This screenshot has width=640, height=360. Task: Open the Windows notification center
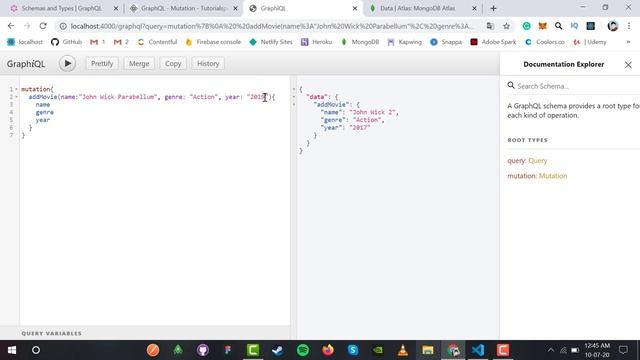(x=623, y=350)
